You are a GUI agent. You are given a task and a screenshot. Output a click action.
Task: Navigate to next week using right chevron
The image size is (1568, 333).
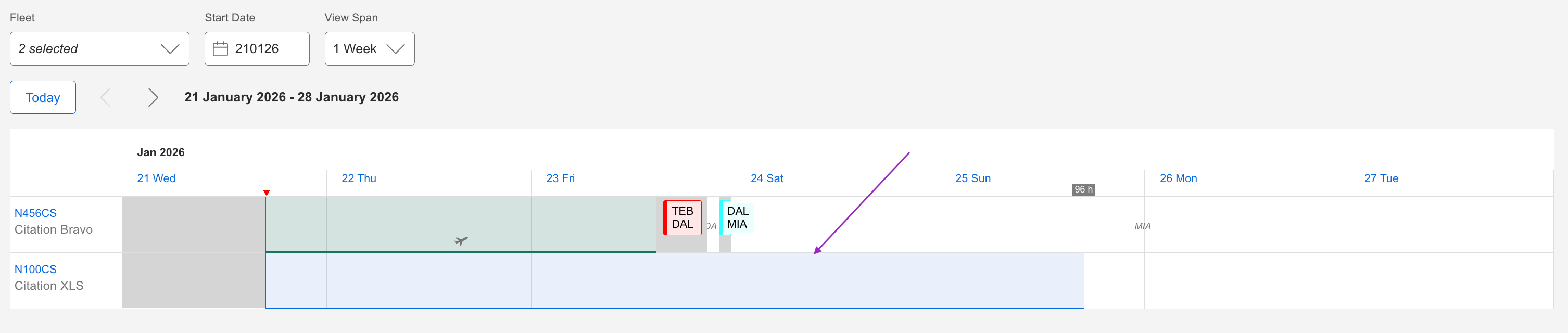tap(153, 97)
